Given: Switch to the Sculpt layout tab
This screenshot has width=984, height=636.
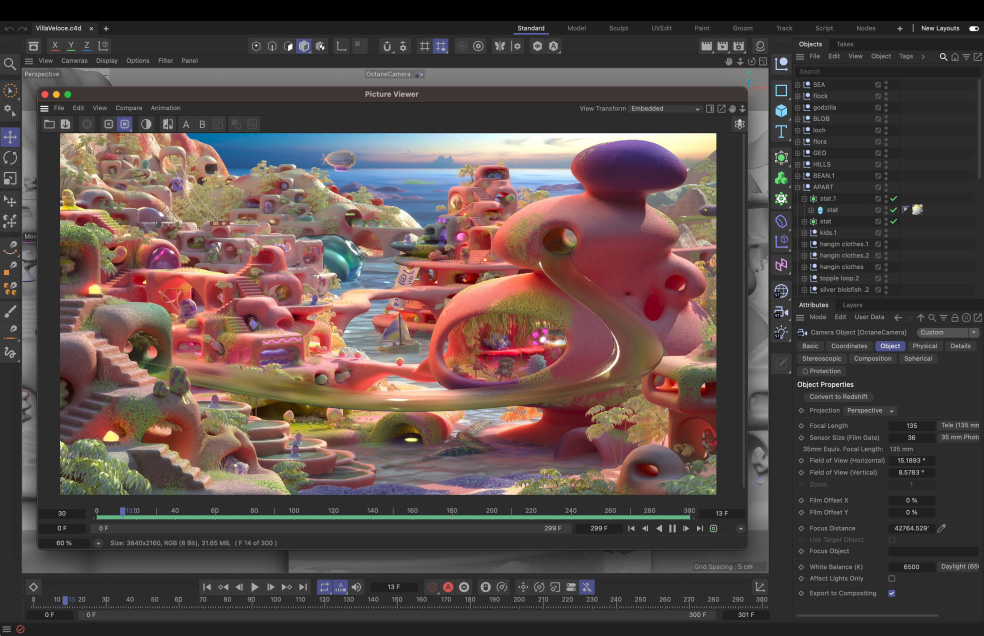Looking at the screenshot, I should point(619,28).
